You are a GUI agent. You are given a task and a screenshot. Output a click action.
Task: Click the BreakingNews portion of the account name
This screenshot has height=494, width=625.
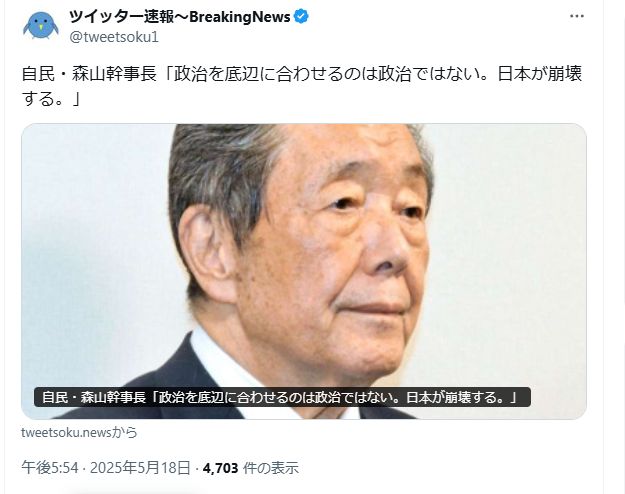click(240, 17)
